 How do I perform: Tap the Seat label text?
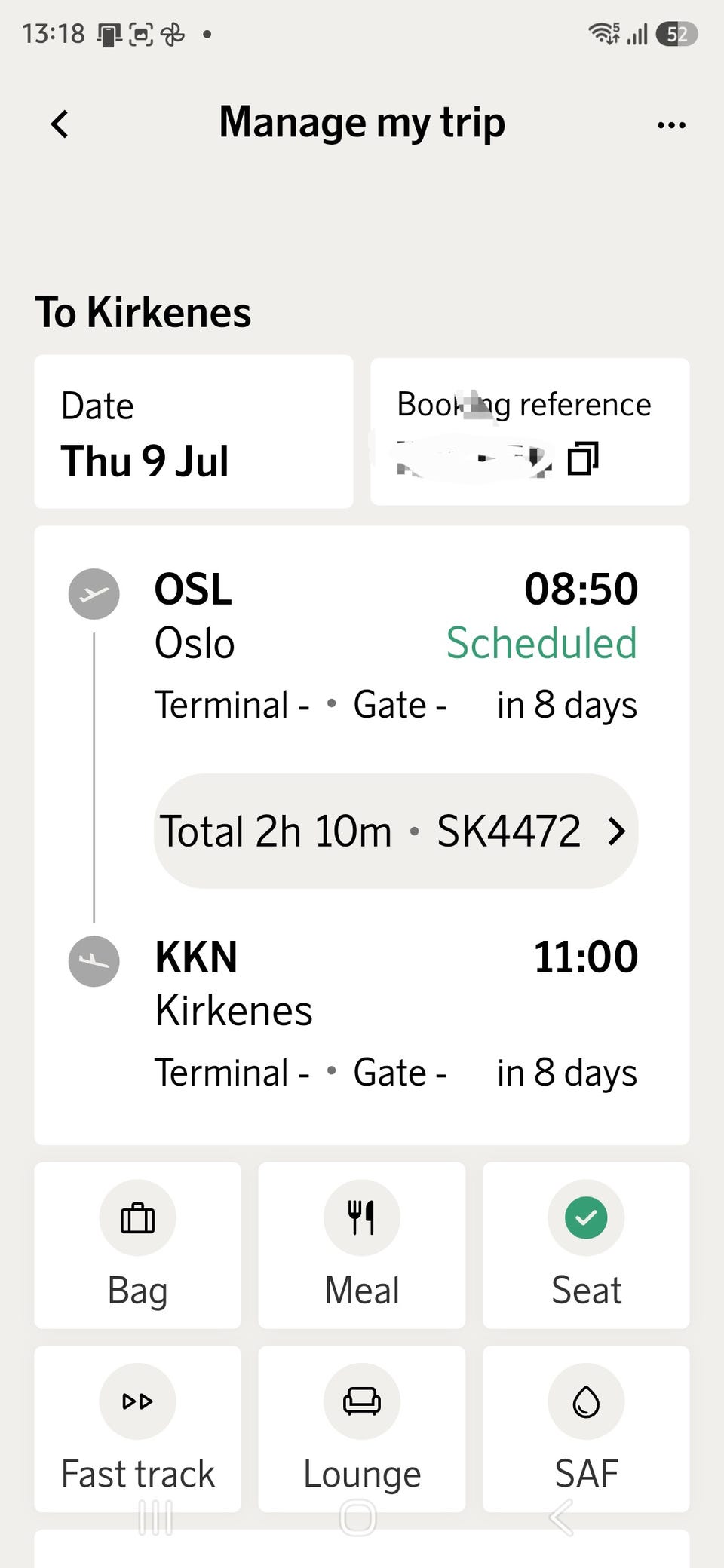coord(586,1290)
